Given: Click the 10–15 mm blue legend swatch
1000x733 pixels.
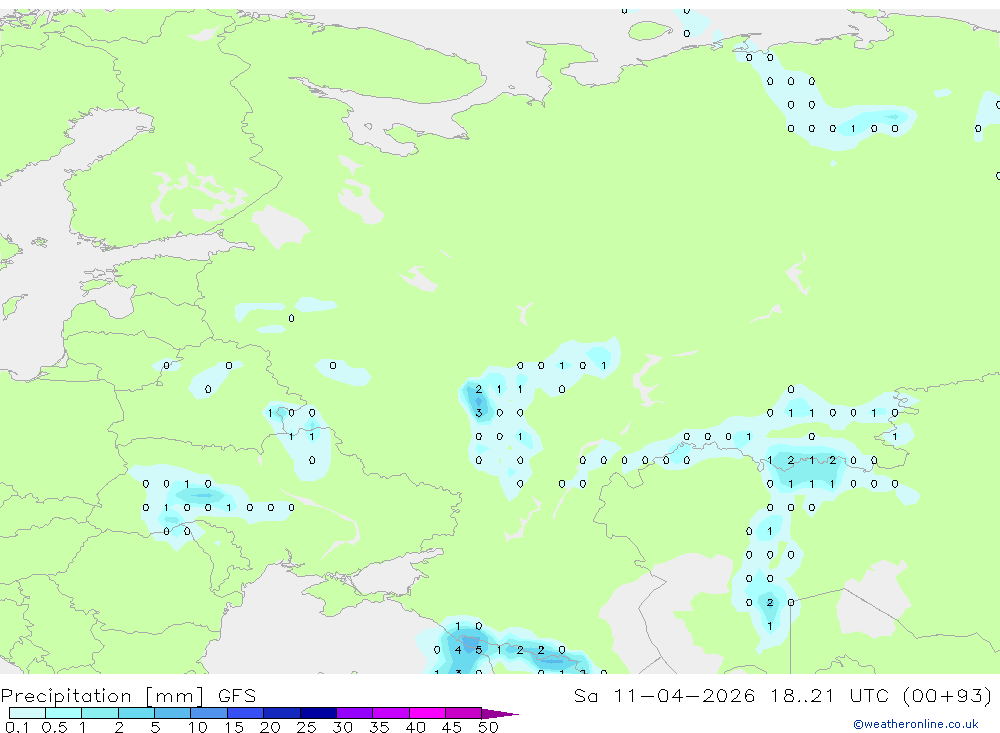Looking at the screenshot, I should (209, 713).
